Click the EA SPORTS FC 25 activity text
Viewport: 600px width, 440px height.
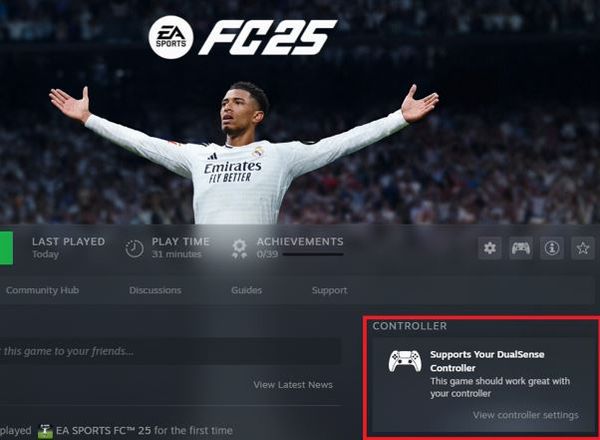pos(144,431)
